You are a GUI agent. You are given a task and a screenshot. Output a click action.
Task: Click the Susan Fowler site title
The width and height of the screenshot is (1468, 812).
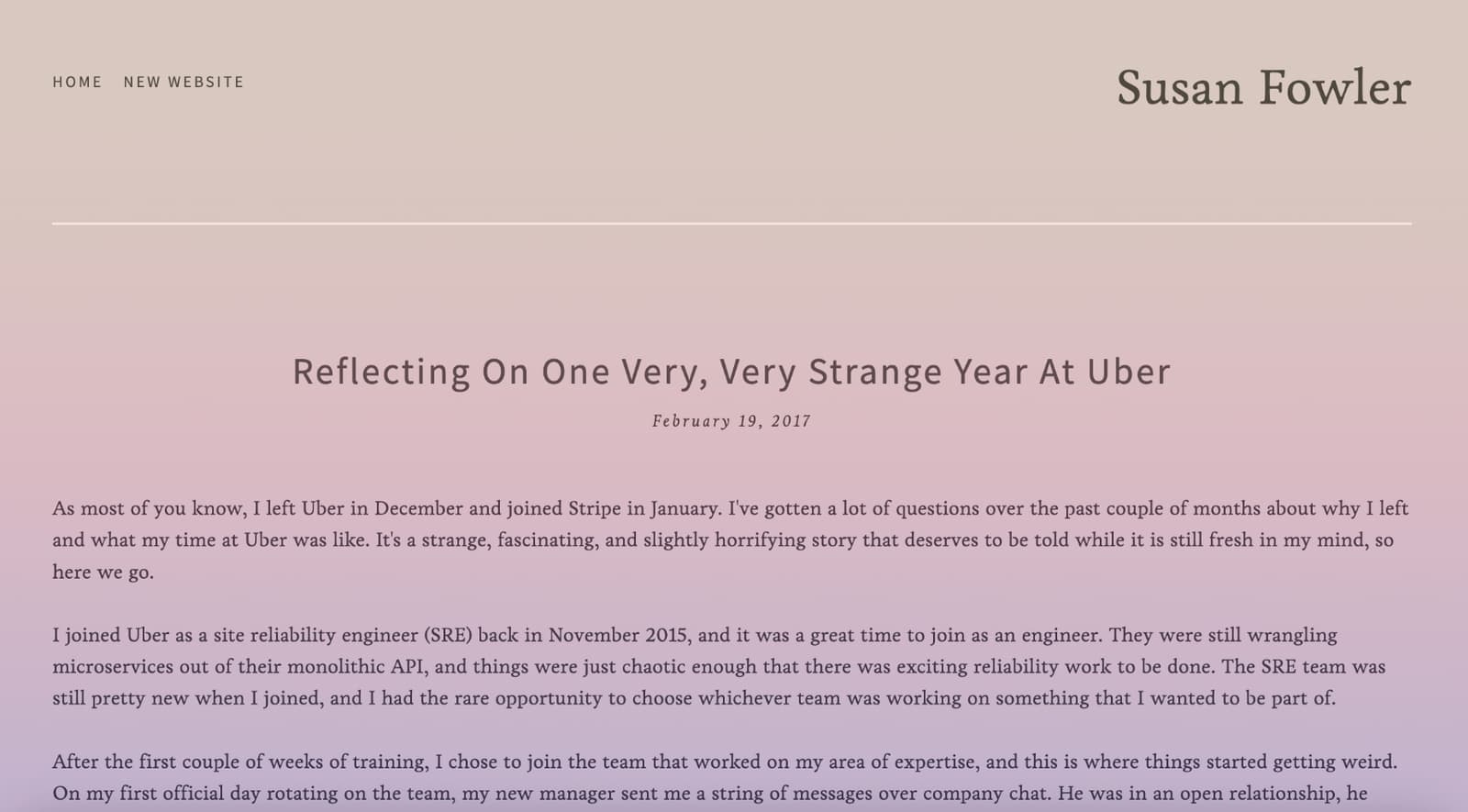click(x=1263, y=88)
